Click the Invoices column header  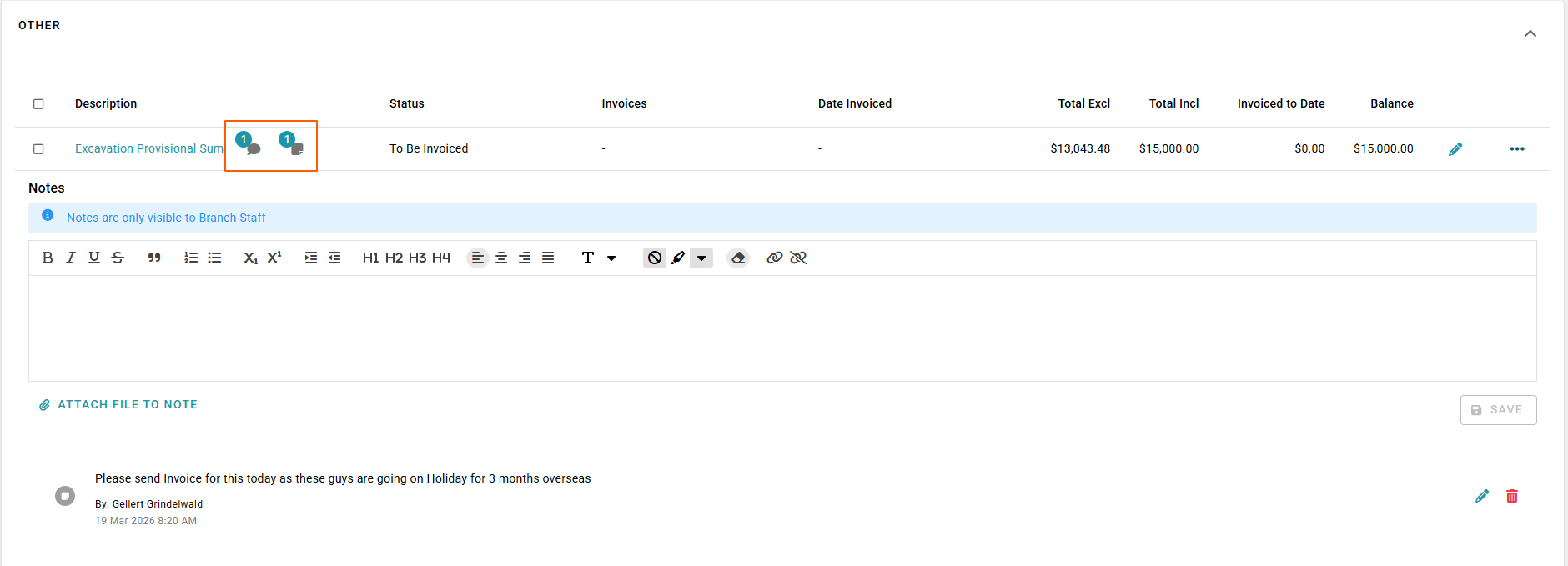(x=624, y=103)
